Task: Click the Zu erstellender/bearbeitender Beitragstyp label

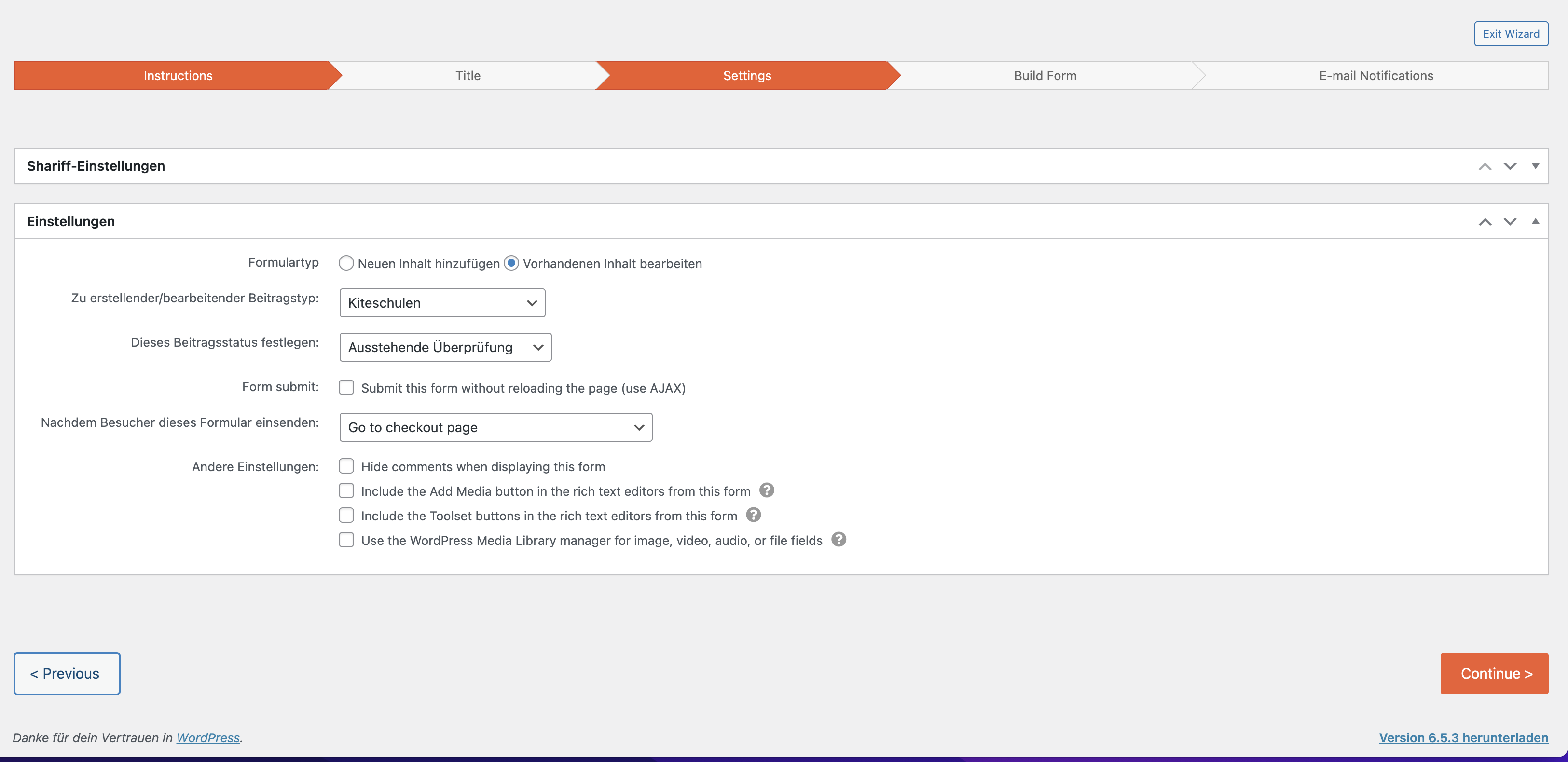Action: (x=195, y=298)
